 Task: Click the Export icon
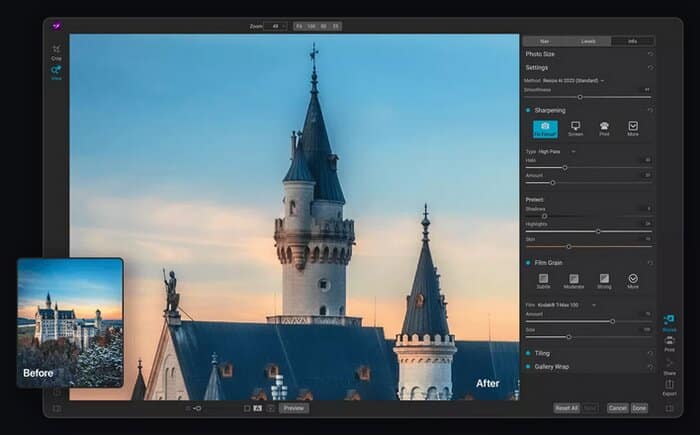[669, 387]
